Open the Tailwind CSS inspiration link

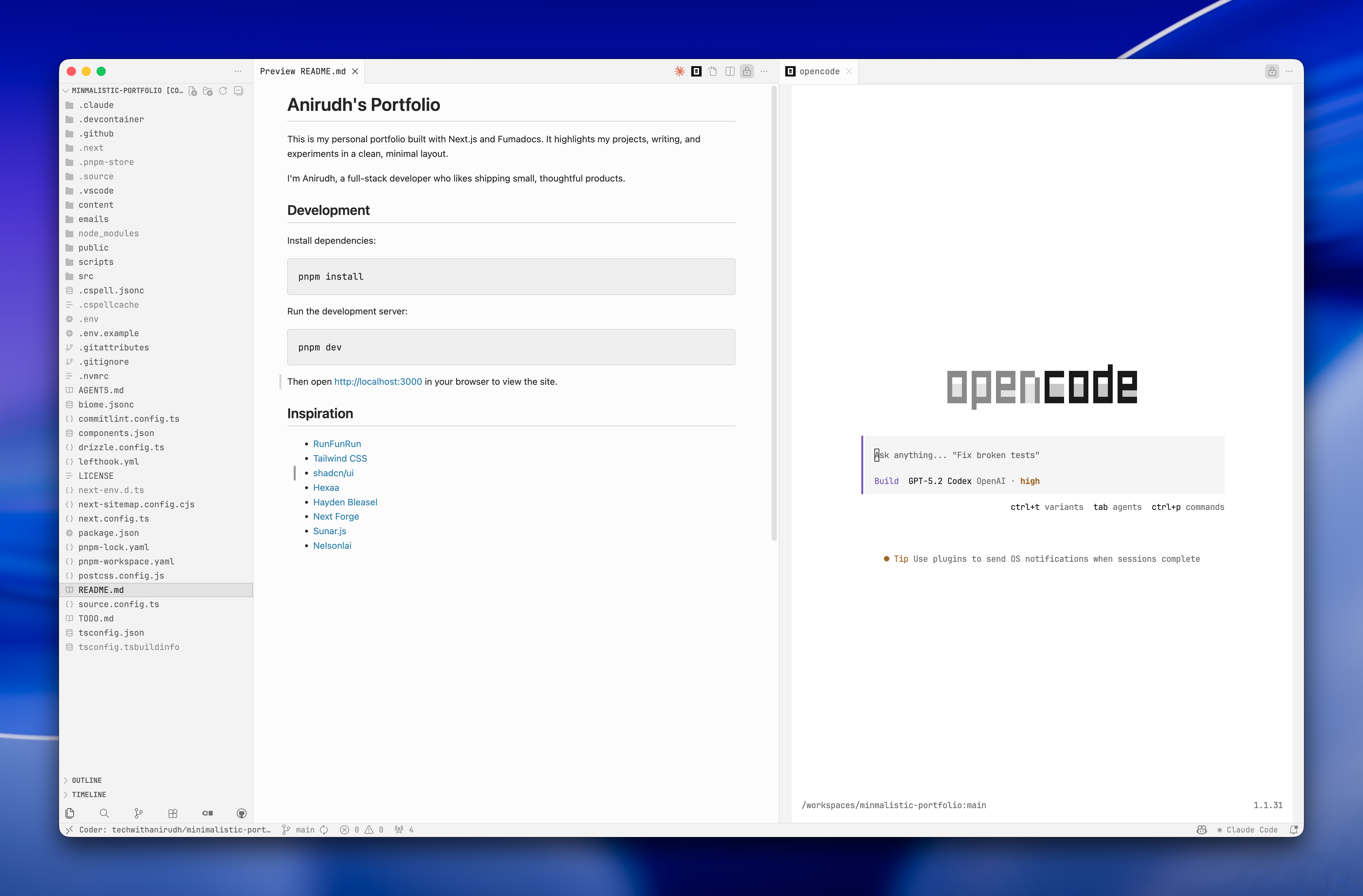339,458
